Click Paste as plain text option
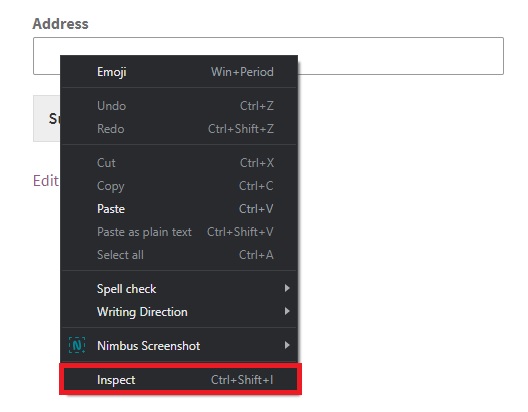This screenshot has height=412, width=528. tap(179, 232)
